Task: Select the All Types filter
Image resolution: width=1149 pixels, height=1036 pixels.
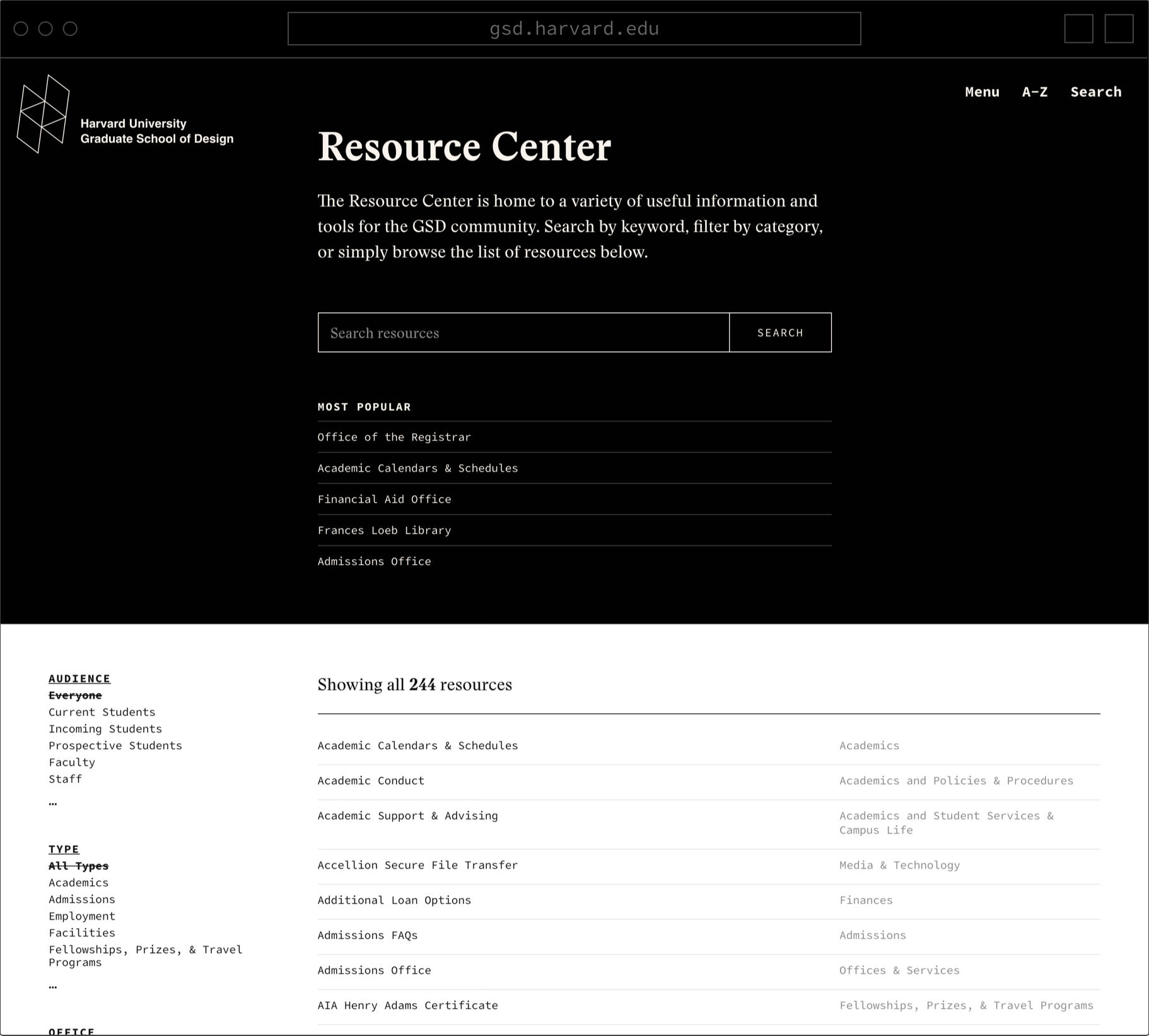Action: (x=78, y=866)
